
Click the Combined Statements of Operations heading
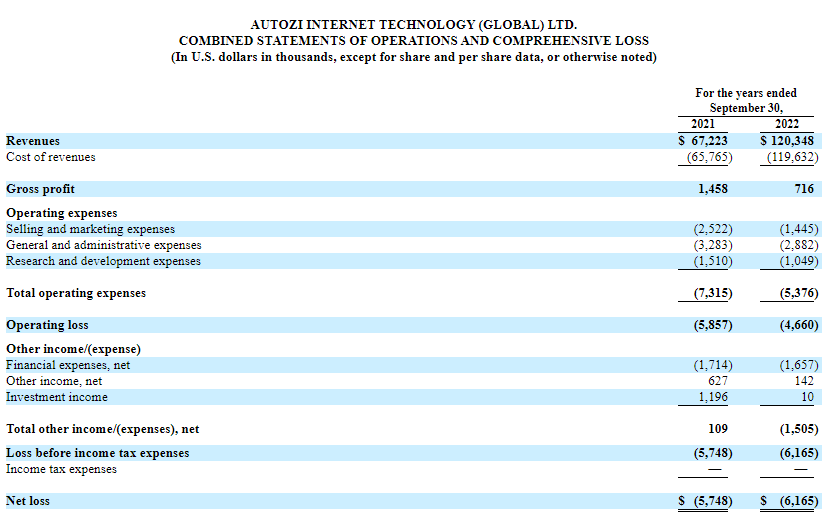tap(413, 41)
